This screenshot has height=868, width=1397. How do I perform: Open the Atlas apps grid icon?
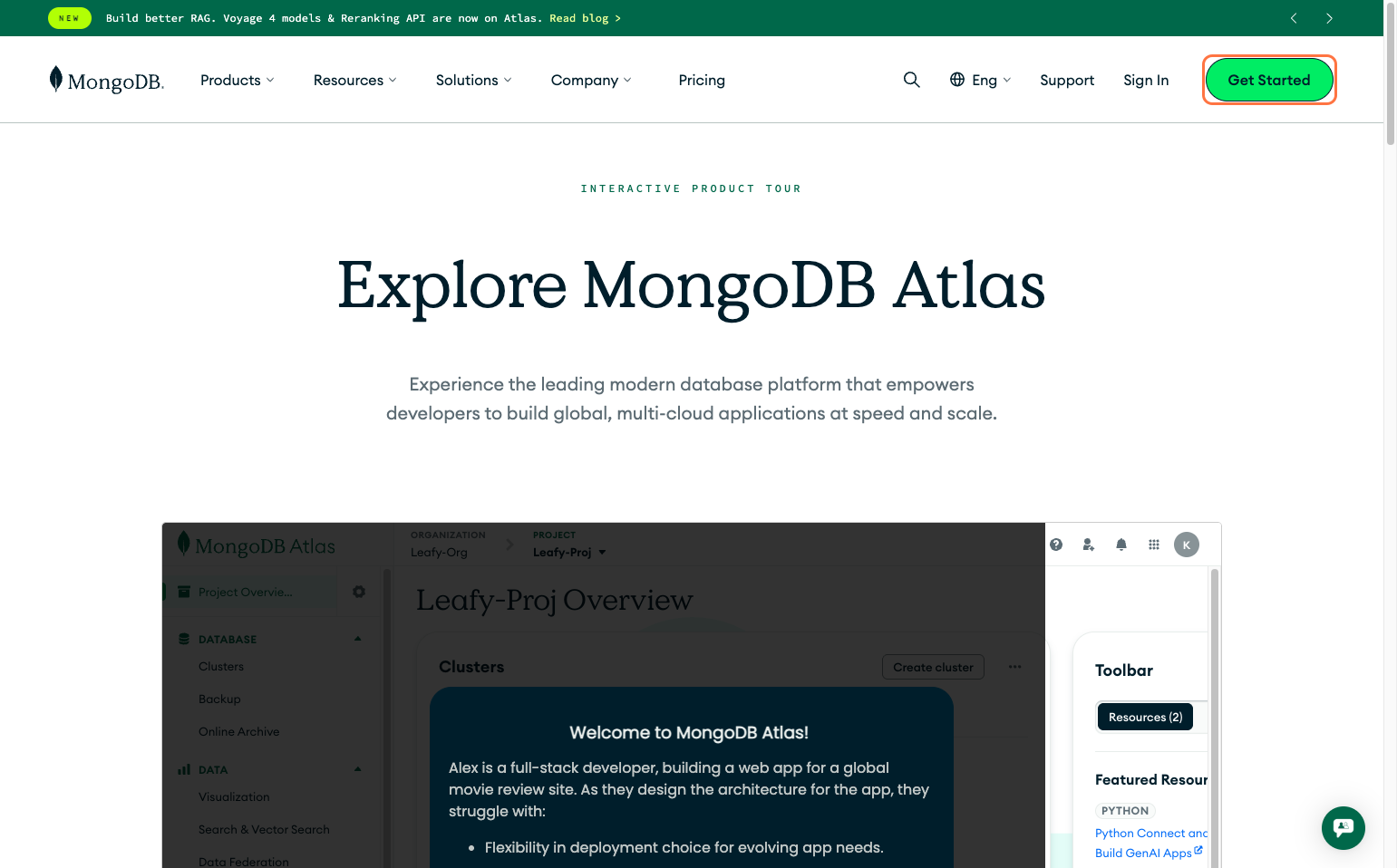(x=1154, y=545)
